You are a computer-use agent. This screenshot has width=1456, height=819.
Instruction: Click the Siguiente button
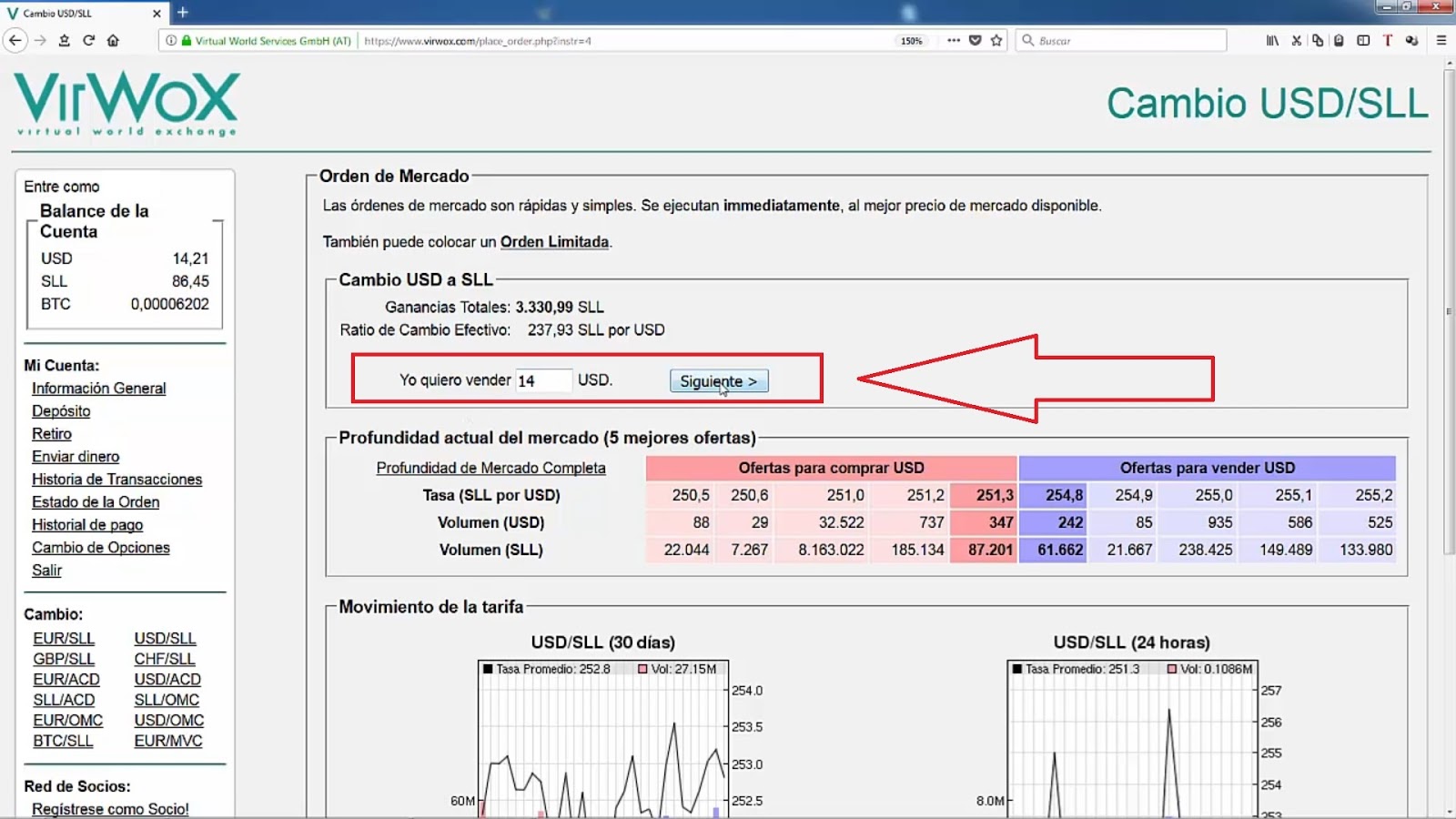pyautogui.click(x=719, y=380)
